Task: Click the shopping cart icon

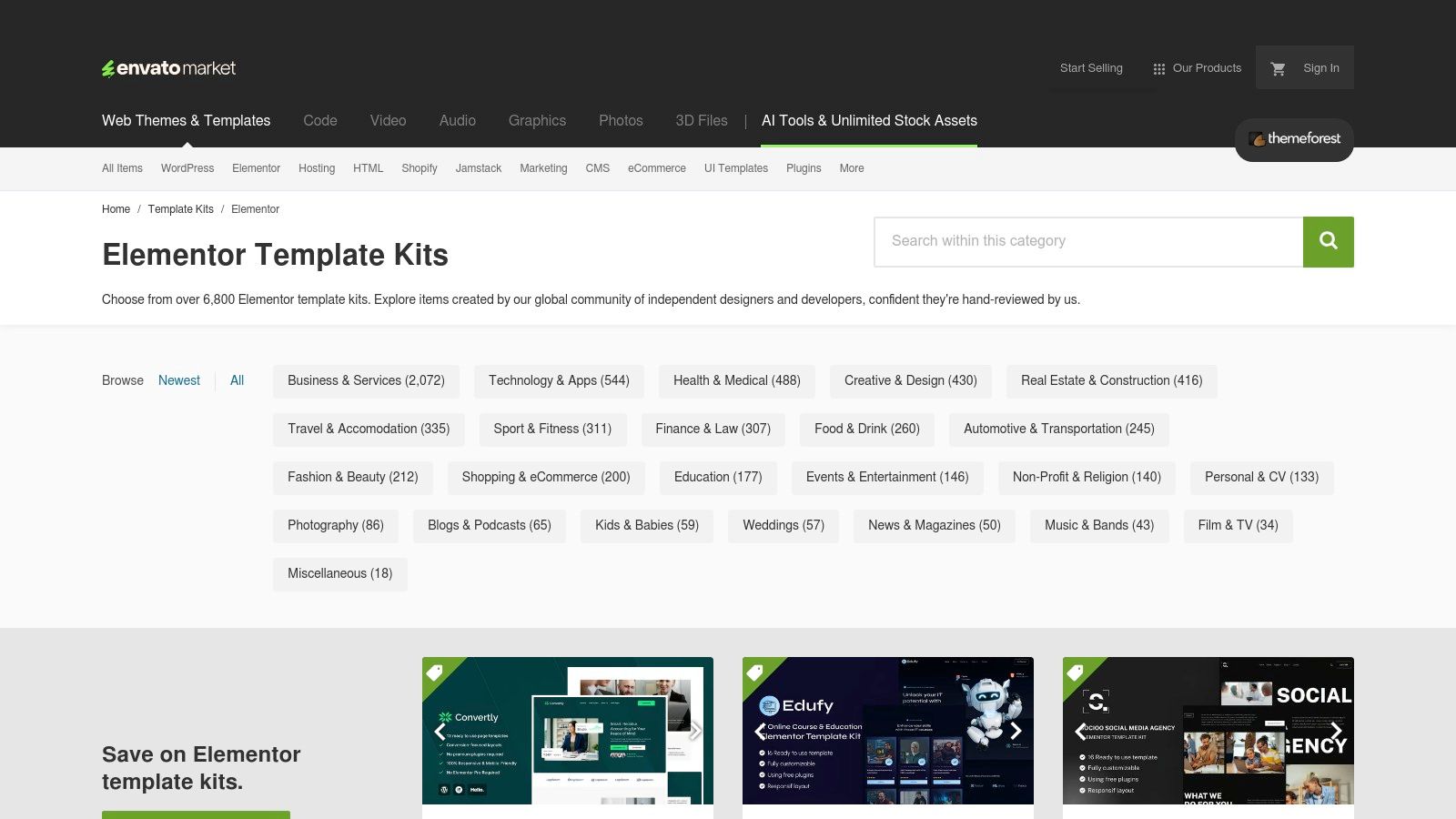Action: click(1279, 67)
